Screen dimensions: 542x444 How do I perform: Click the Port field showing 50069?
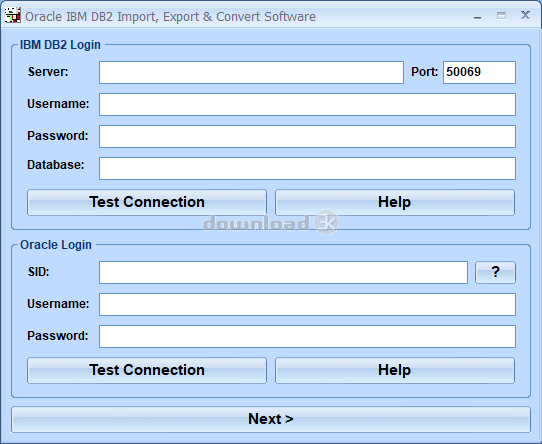[x=479, y=72]
